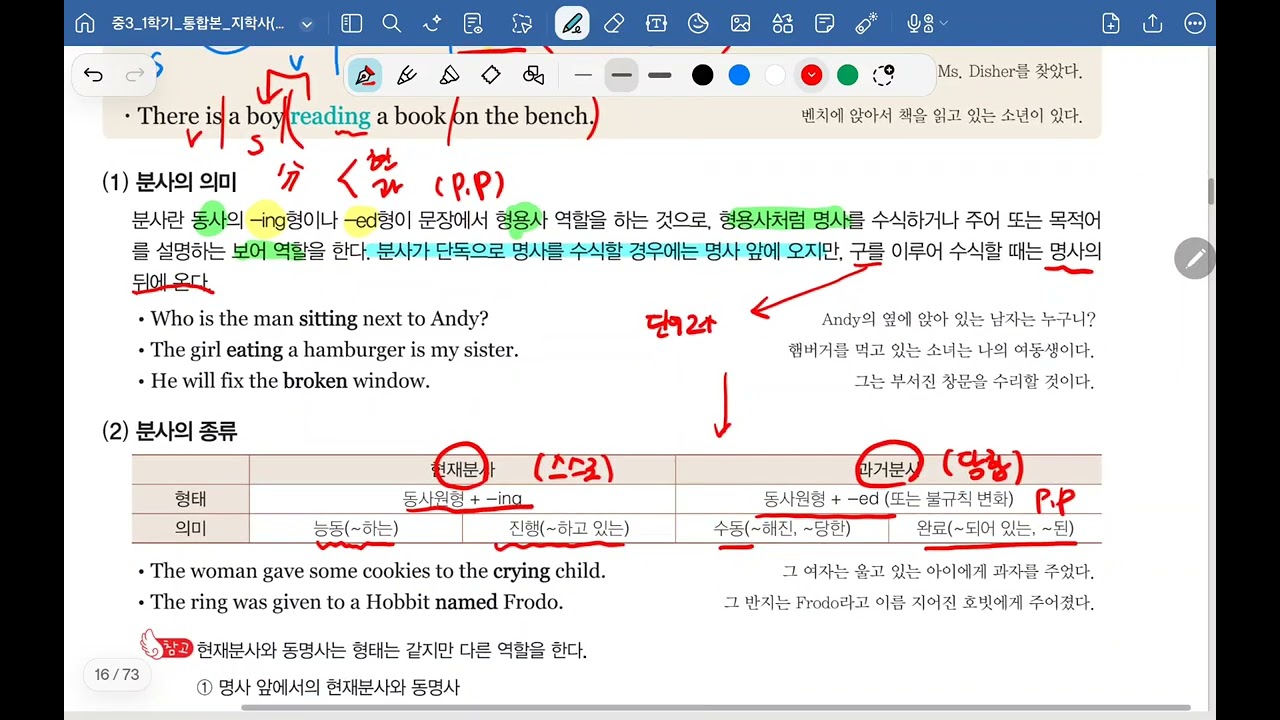Tap the teal word 'reading'
The width and height of the screenshot is (1280, 720).
[330, 116]
